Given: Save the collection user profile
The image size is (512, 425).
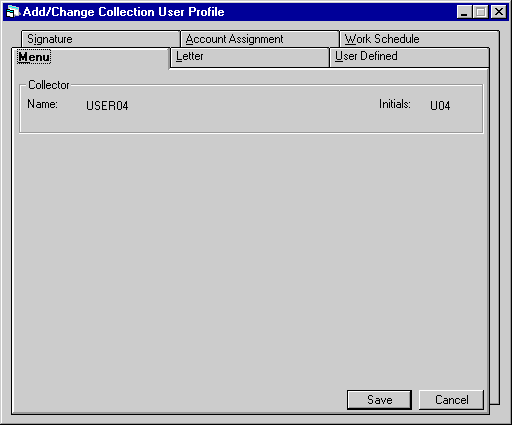Looking at the screenshot, I should tap(379, 400).
